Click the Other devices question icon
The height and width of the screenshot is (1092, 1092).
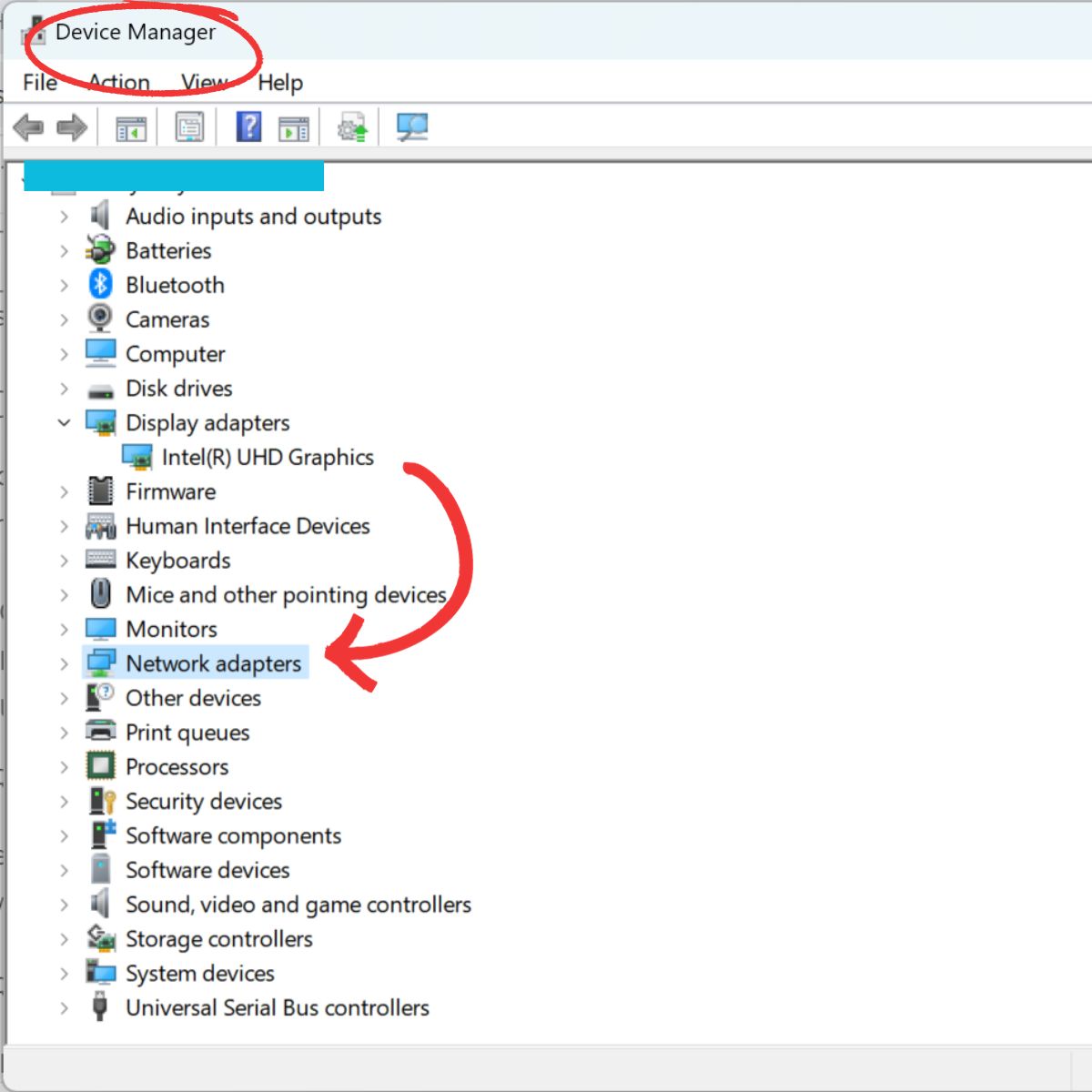tap(100, 698)
